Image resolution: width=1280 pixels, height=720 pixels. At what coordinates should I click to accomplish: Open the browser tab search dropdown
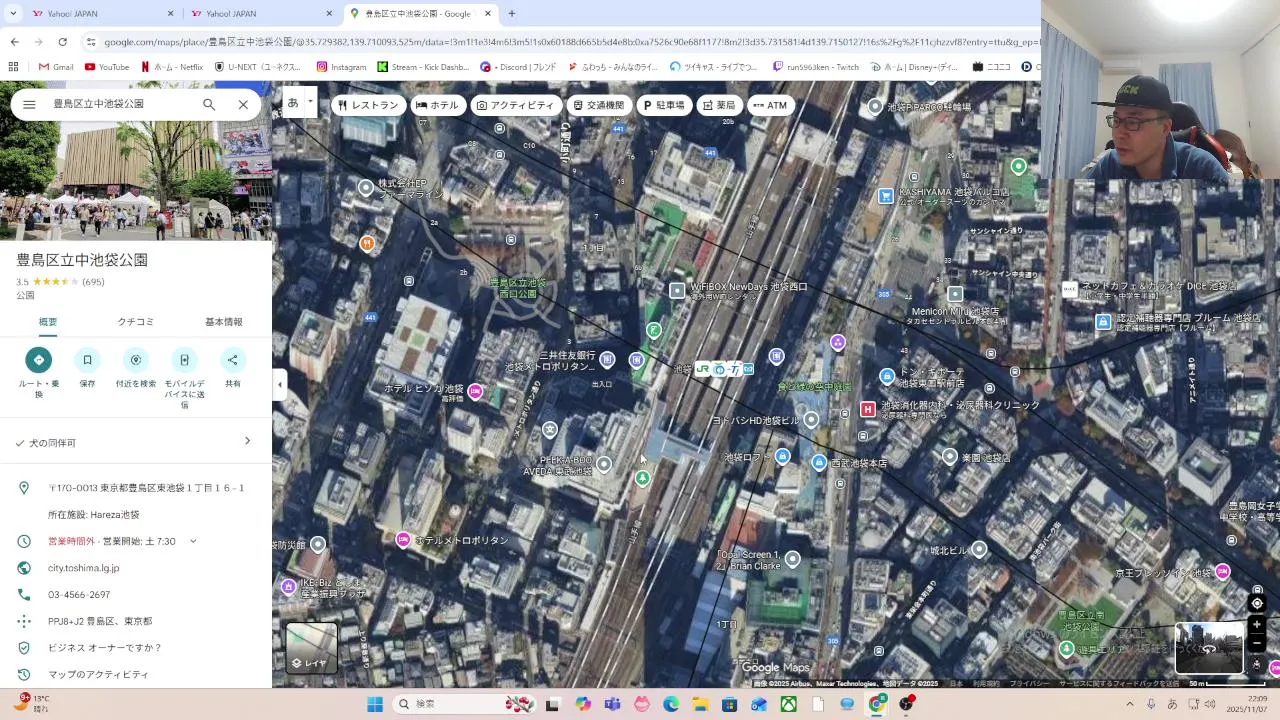click(12, 13)
